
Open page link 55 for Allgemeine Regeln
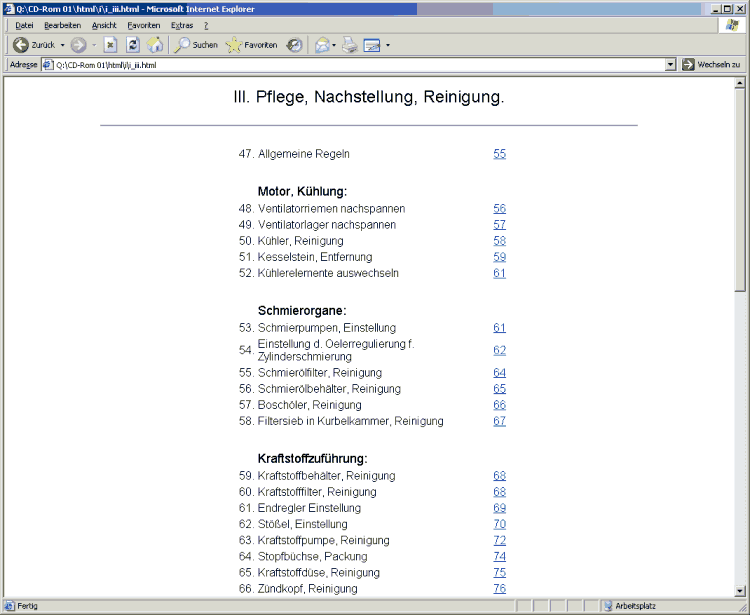[x=499, y=154]
